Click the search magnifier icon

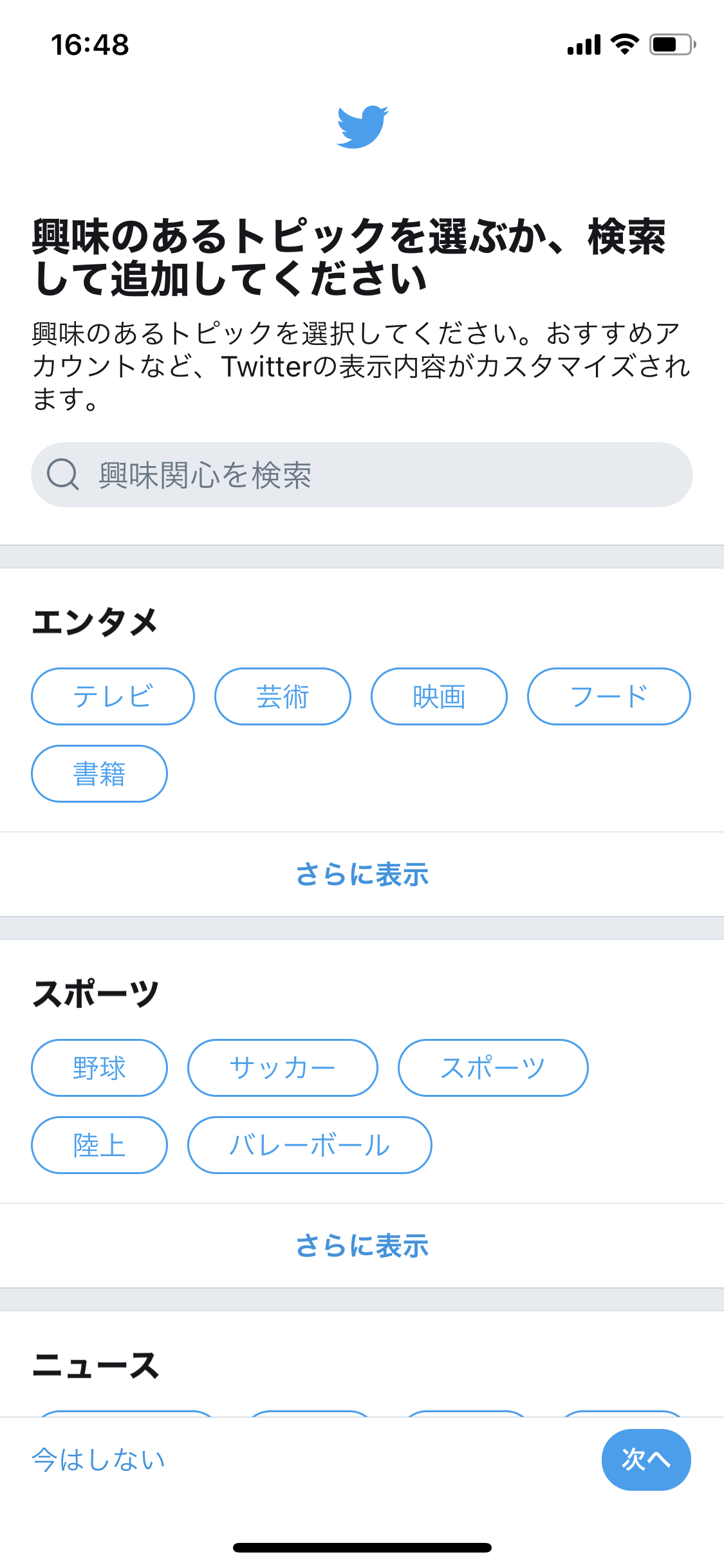pos(62,475)
